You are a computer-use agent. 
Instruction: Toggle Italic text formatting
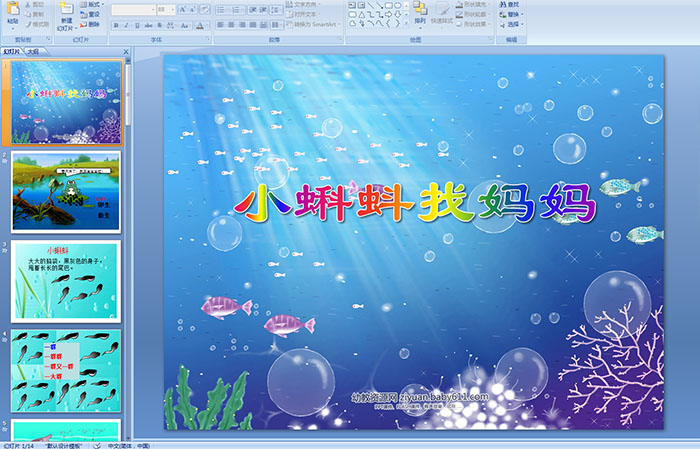coord(126,26)
